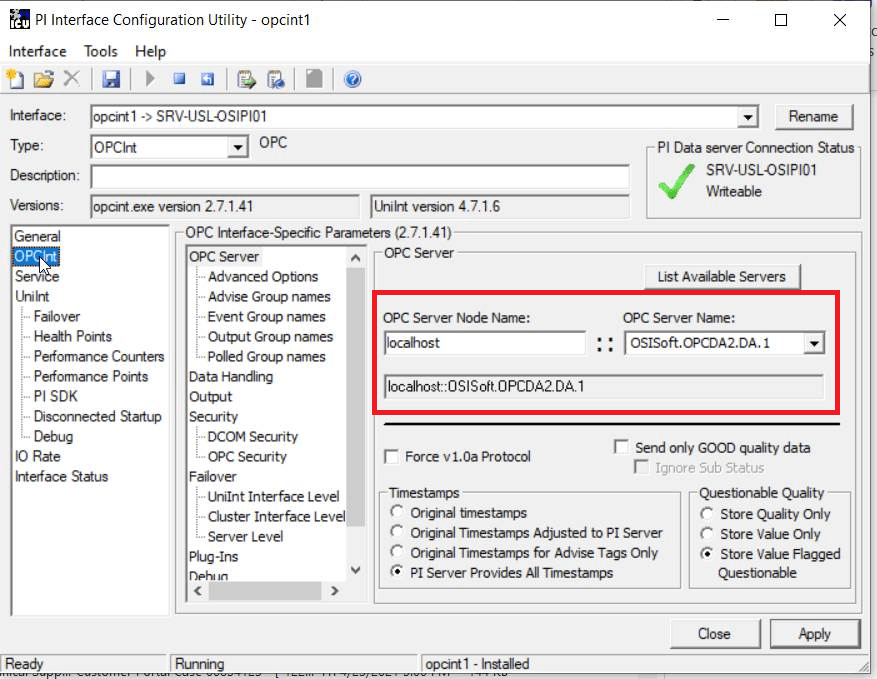Click the OPC Server Node Name field
The height and width of the screenshot is (679, 877).
(484, 343)
